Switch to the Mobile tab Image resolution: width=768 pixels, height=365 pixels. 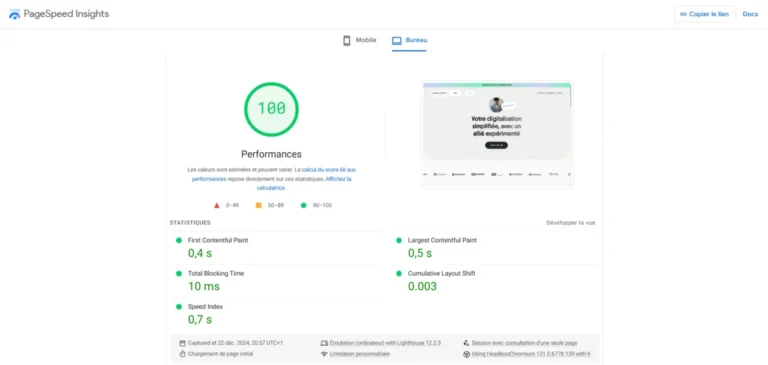click(x=360, y=40)
